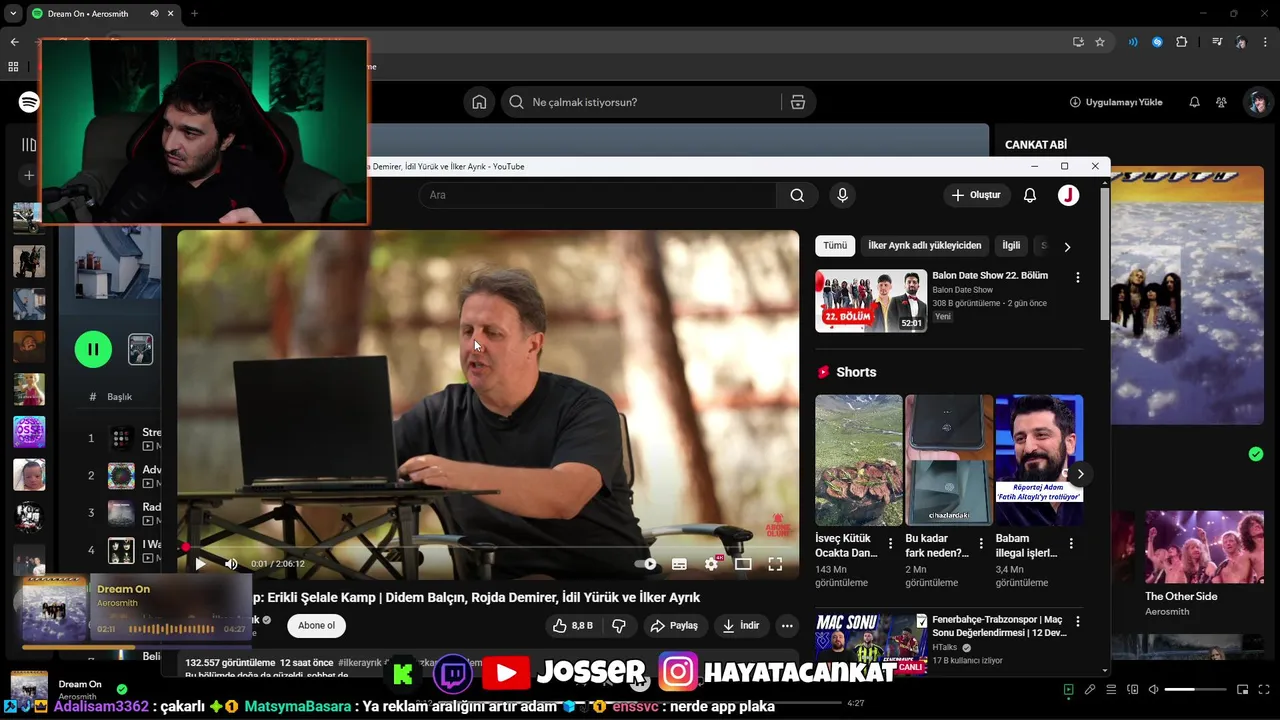Play the YouTube video
This screenshot has width=1280, height=720.
click(x=200, y=564)
